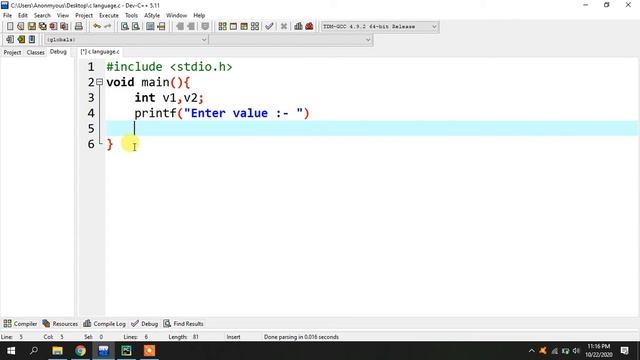
Task: Click the New file toolbar icon
Action: (10, 27)
